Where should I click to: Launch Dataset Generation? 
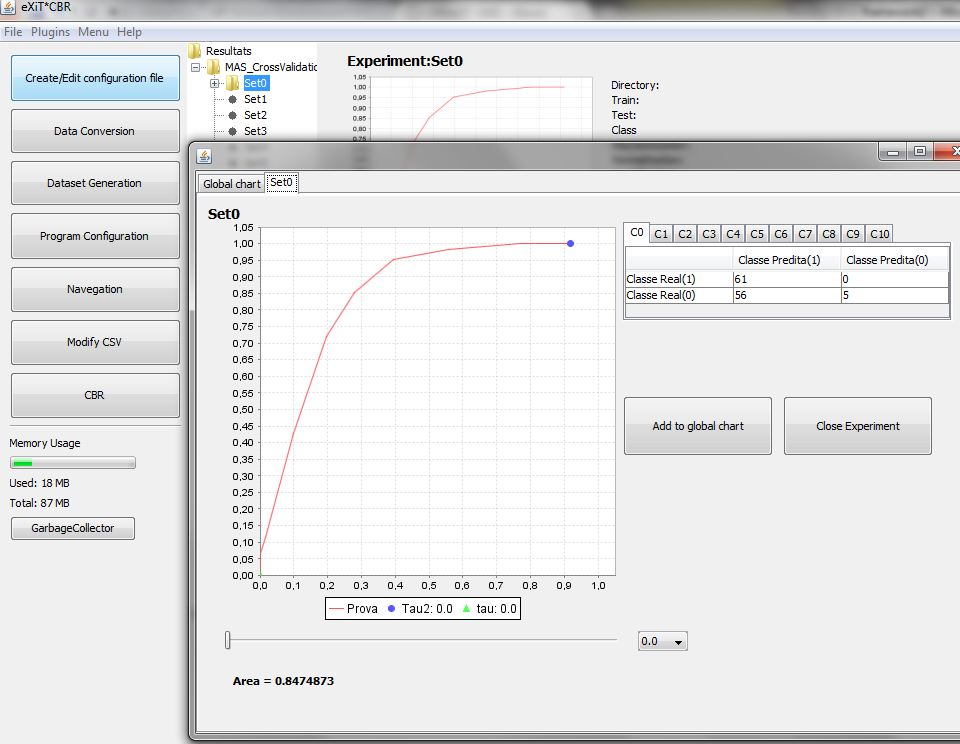click(95, 183)
